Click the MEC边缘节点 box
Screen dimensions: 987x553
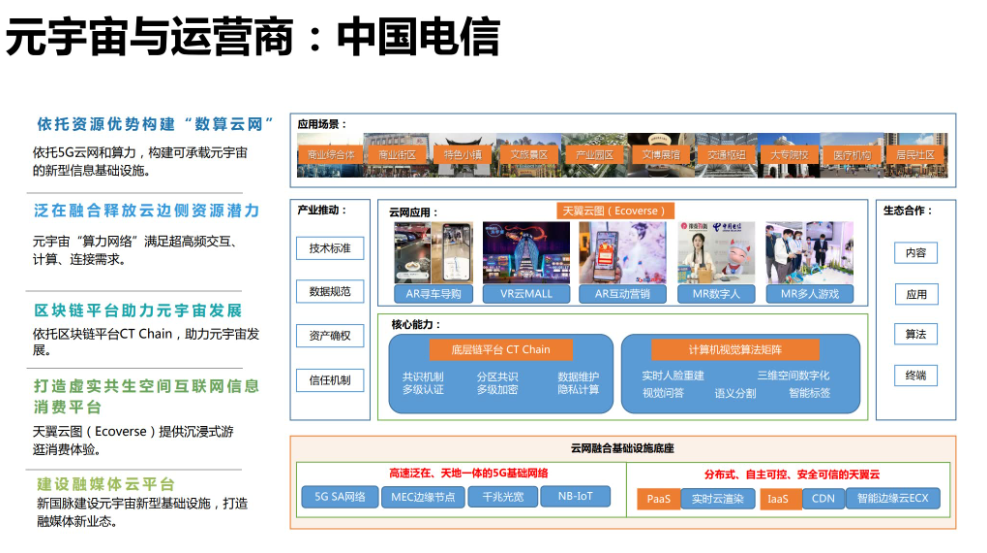[x=423, y=497]
